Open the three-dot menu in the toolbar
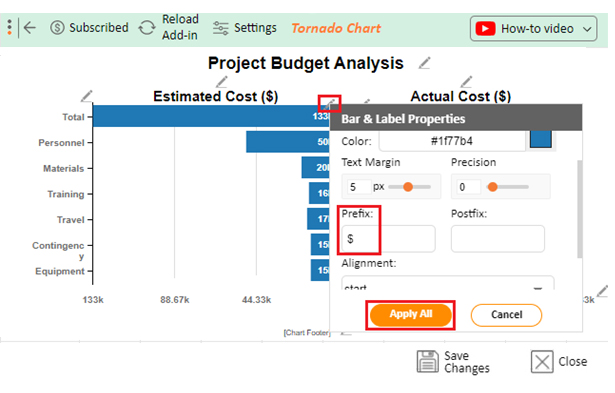 9,27
